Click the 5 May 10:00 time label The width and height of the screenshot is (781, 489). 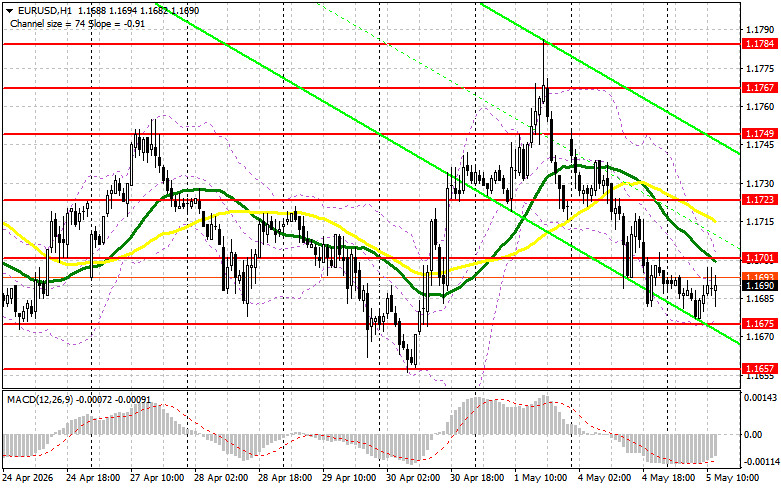click(732, 478)
